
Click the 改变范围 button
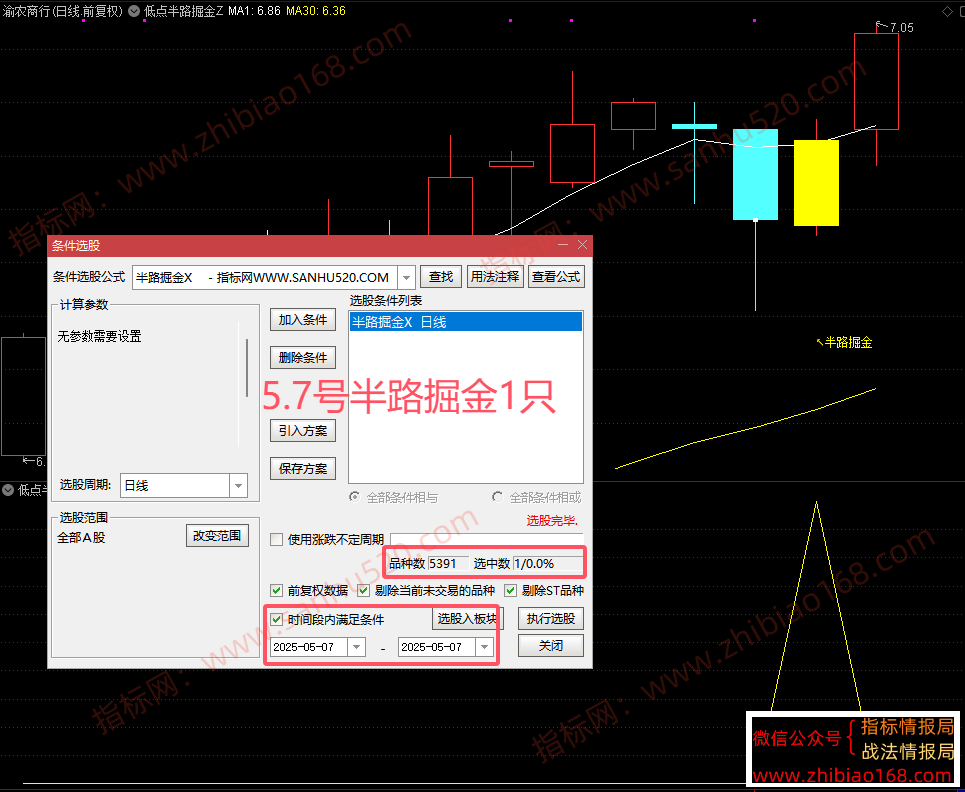click(217, 536)
